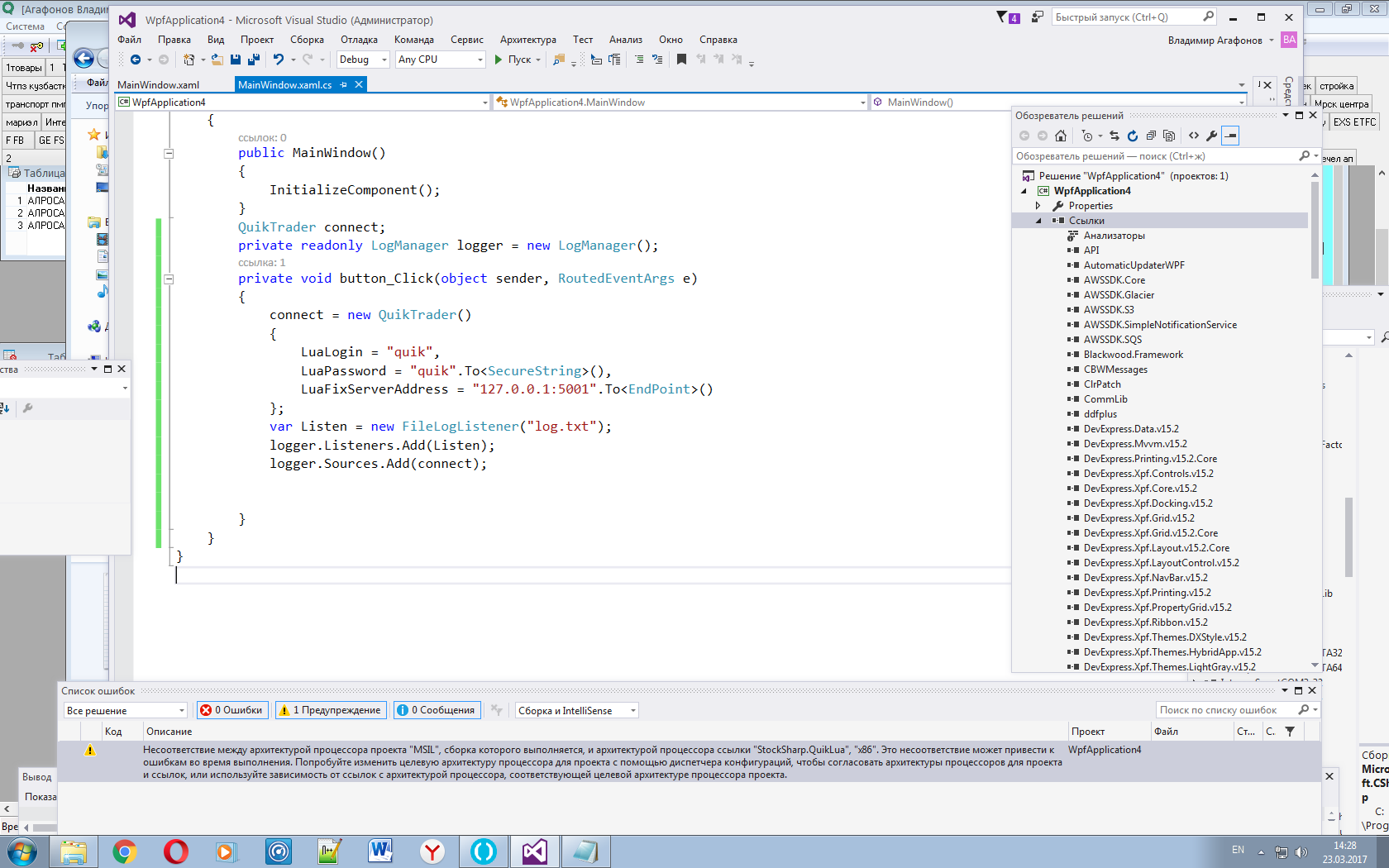The width and height of the screenshot is (1389, 868).
Task: Open project properties via the wrench icon
Action: point(1212,136)
